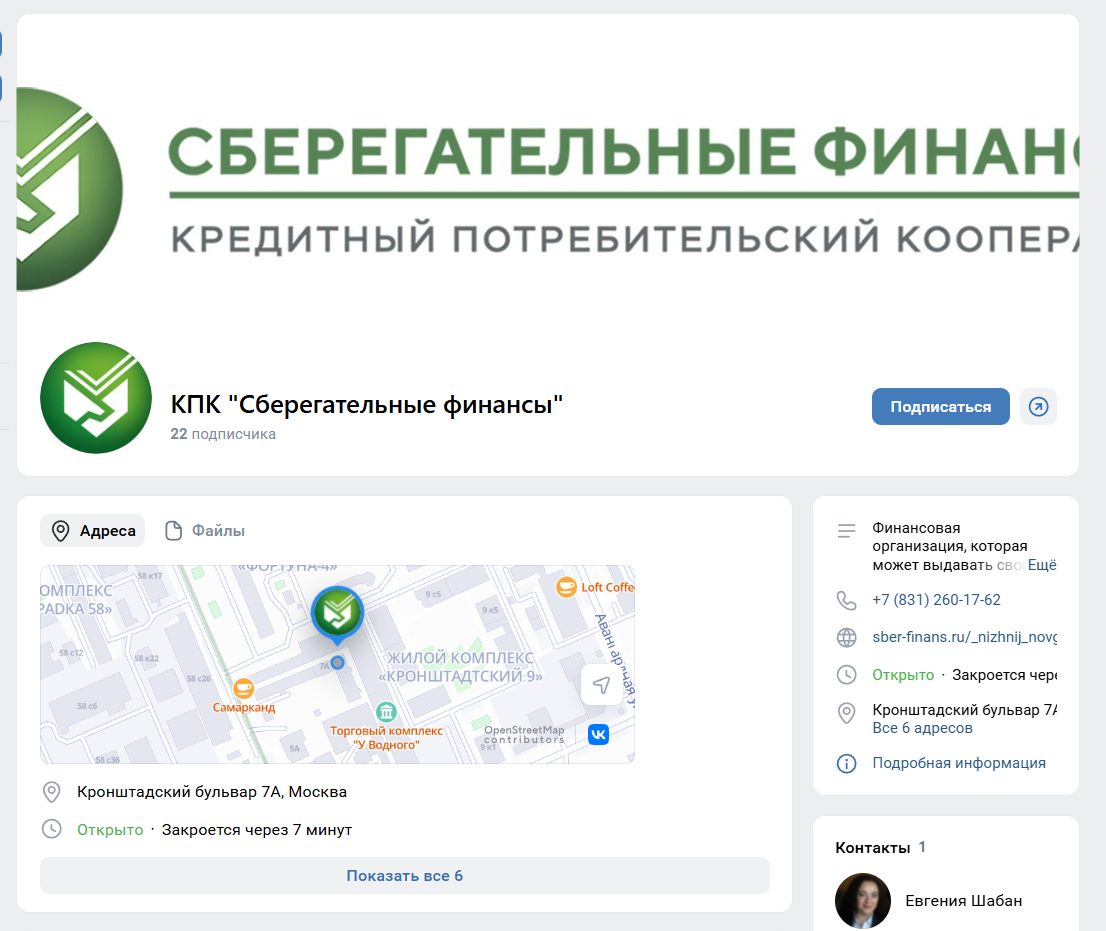The width and height of the screenshot is (1106, 931).
Task: Click the description lines icon in sidebar
Action: point(846,530)
